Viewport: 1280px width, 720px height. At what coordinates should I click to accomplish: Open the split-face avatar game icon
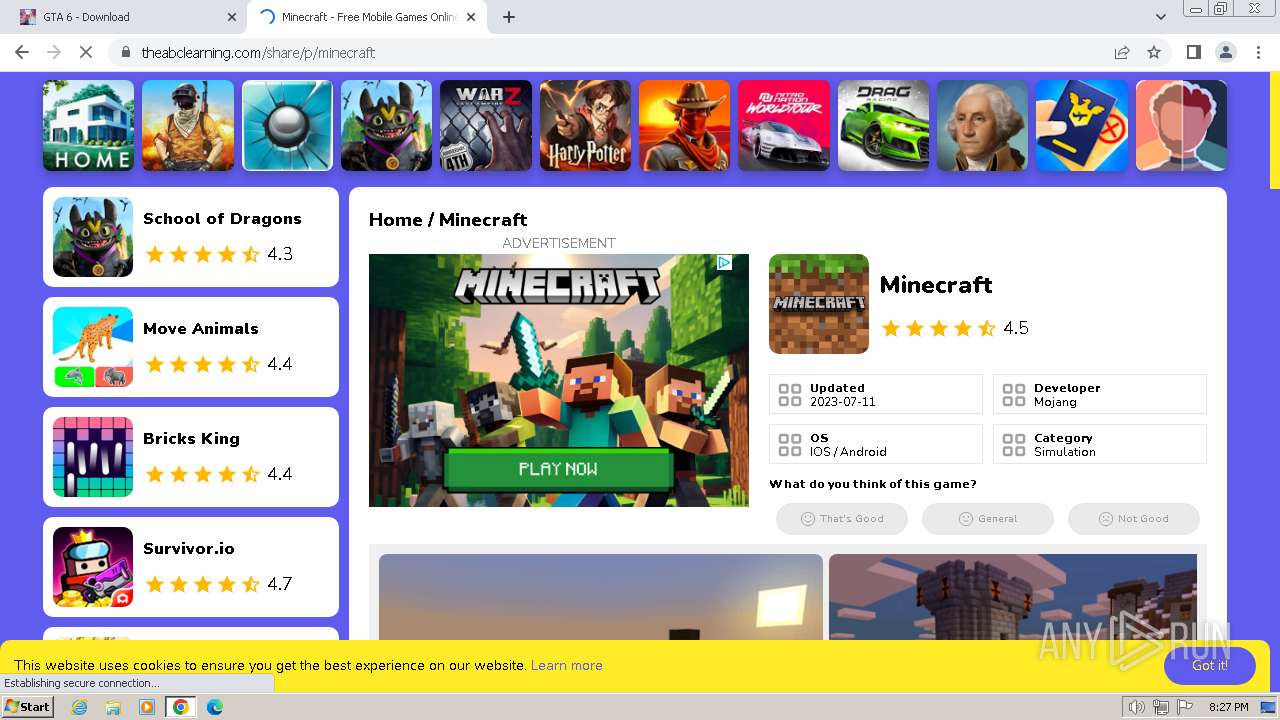(x=1182, y=126)
